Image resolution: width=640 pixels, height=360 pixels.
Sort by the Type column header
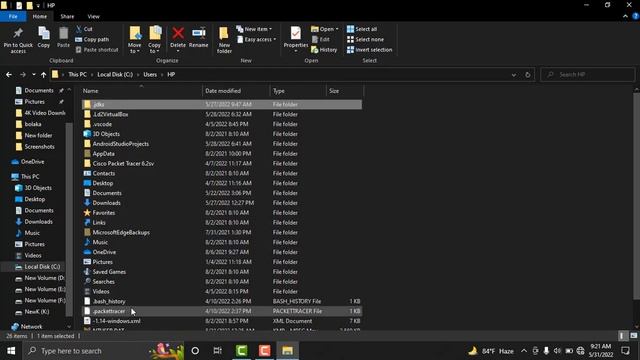tap(298, 91)
